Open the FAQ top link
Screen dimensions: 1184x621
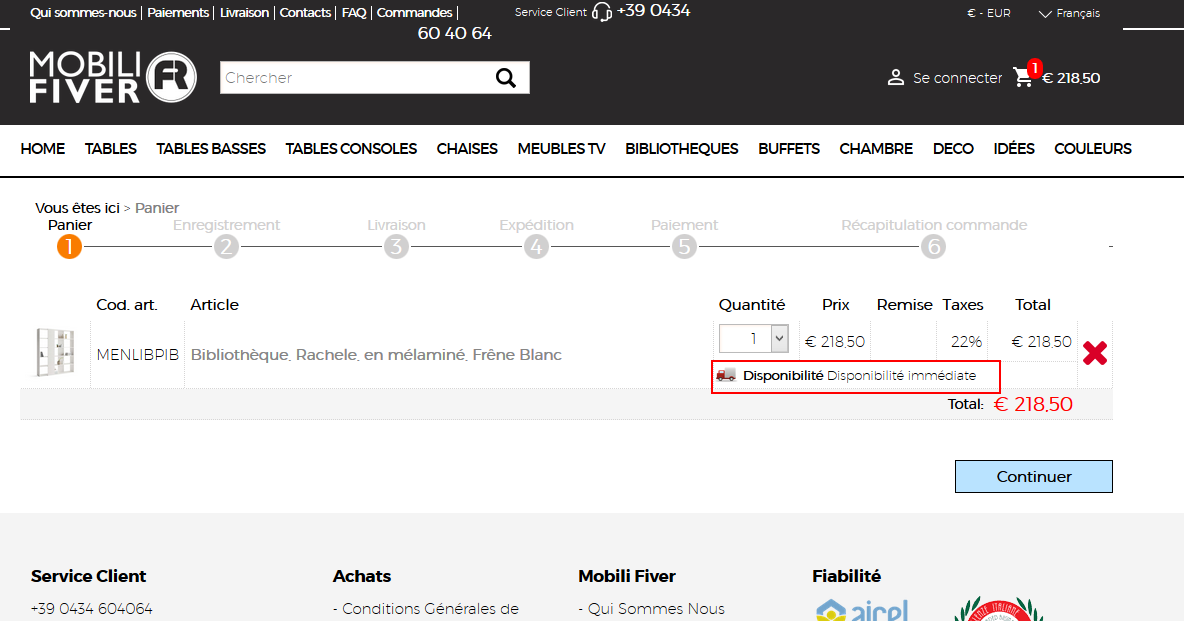pyautogui.click(x=353, y=13)
